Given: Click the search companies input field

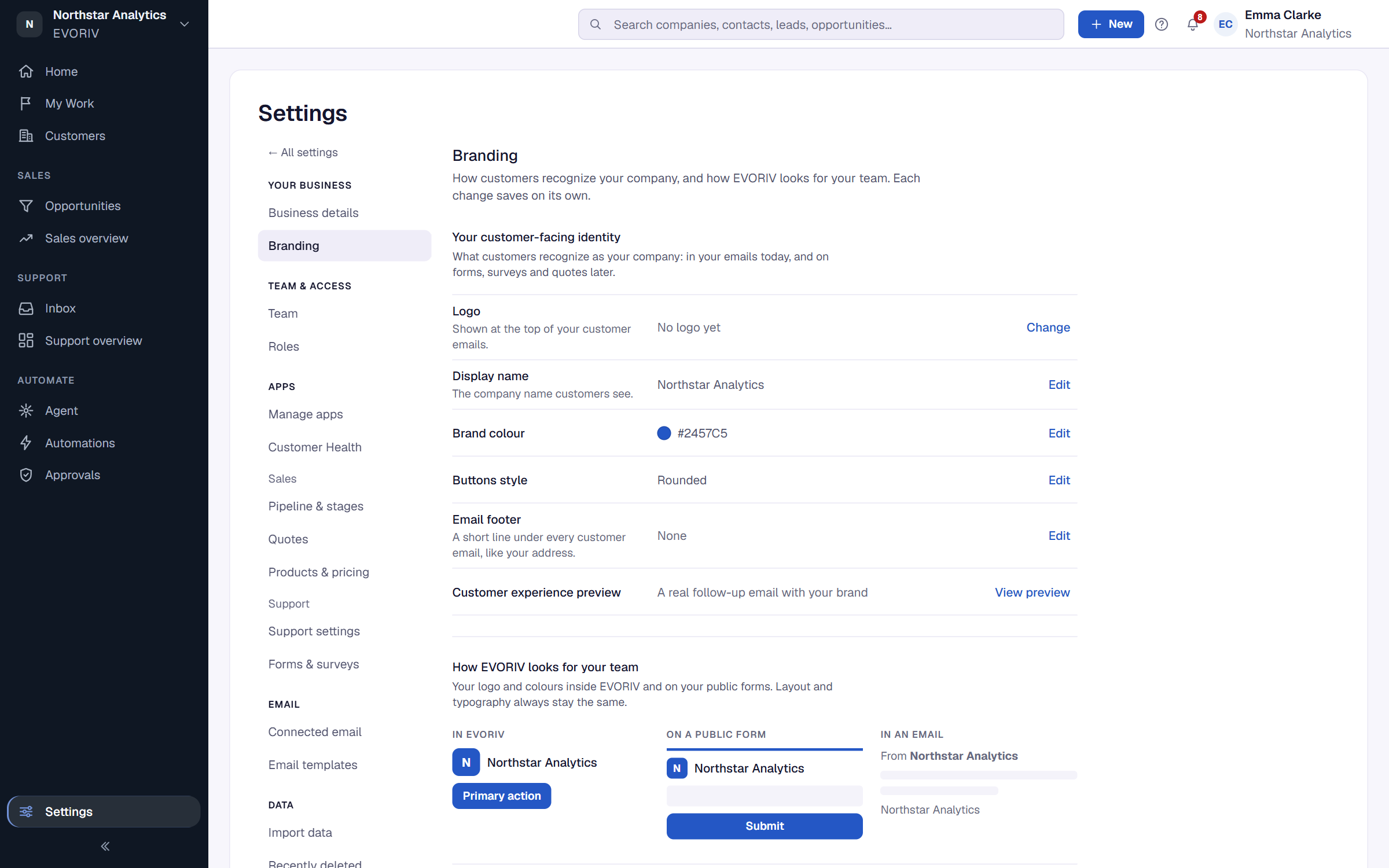Looking at the screenshot, I should click(x=821, y=24).
